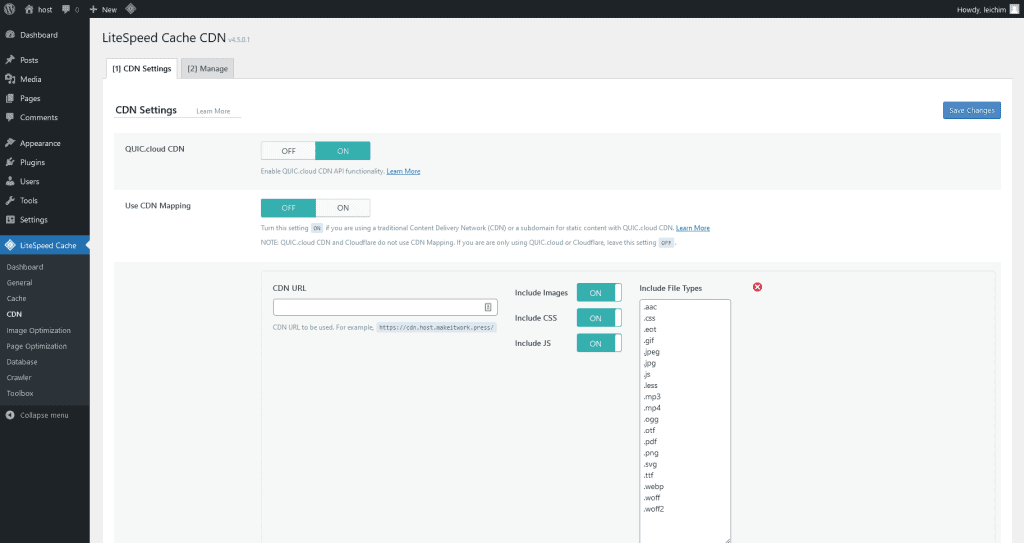Click the Appearance brush icon

click(10, 143)
